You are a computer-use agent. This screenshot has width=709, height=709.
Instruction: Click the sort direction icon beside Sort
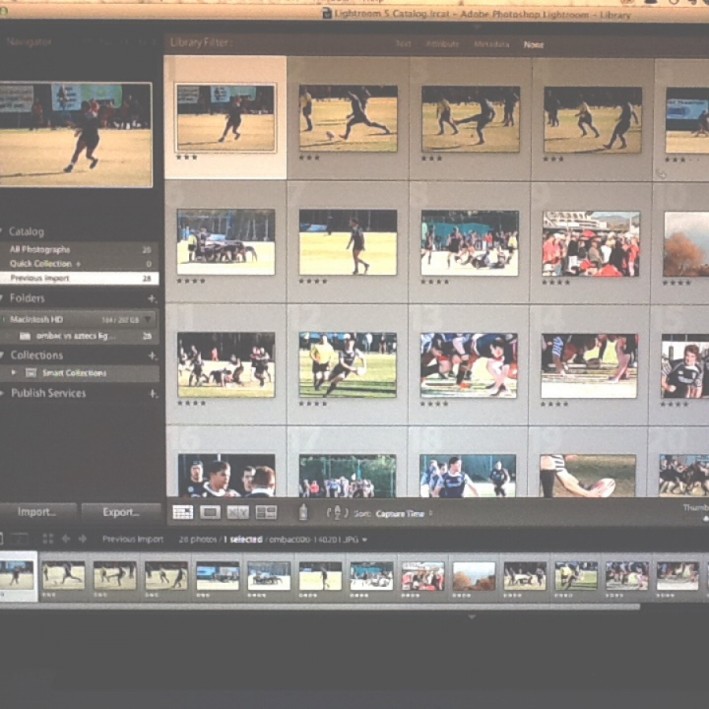tap(337, 513)
